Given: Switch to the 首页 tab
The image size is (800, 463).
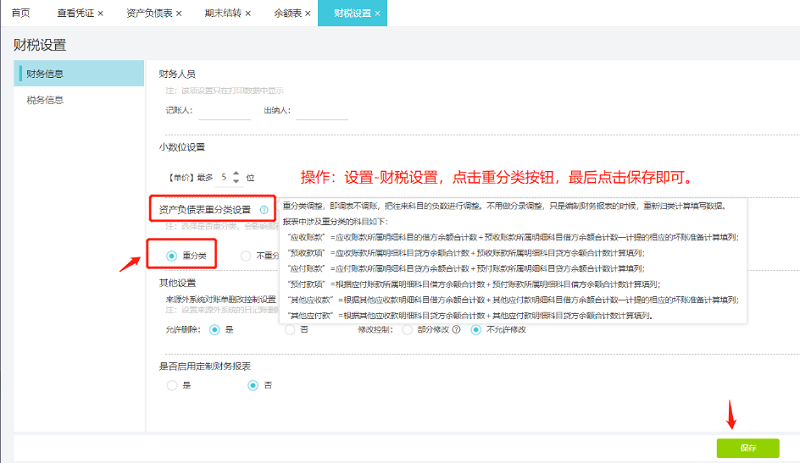Looking at the screenshot, I should tap(21, 14).
